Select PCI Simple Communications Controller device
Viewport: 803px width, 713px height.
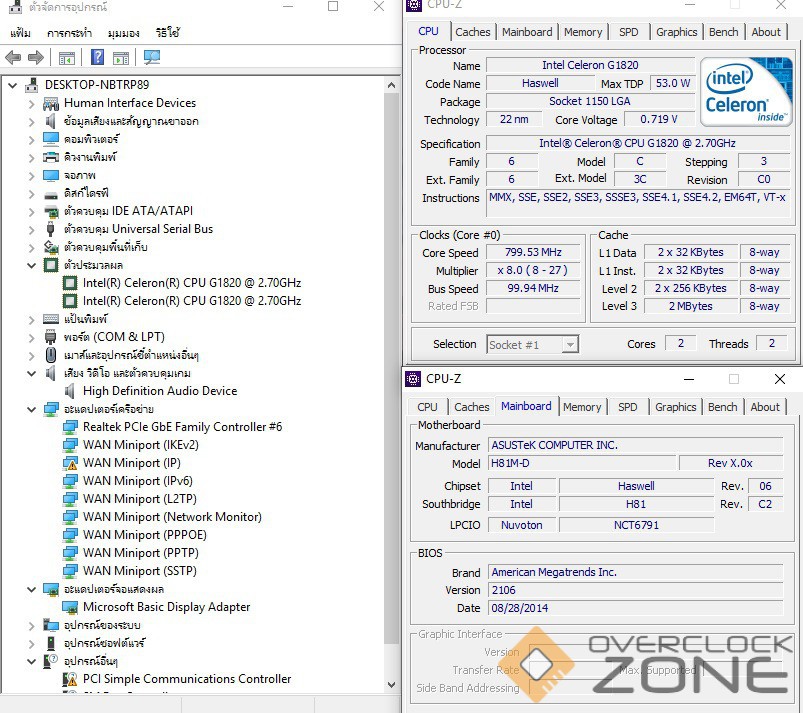(x=187, y=679)
